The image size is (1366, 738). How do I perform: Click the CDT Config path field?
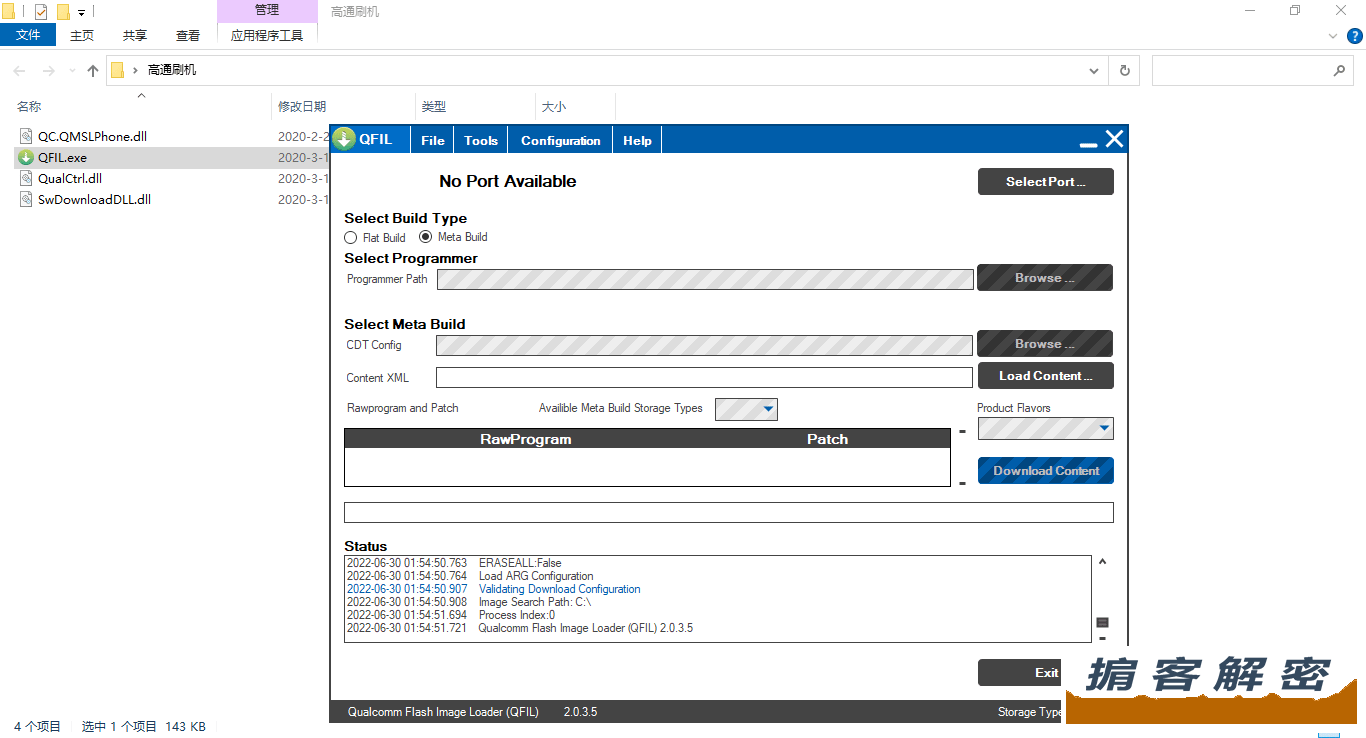[704, 345]
